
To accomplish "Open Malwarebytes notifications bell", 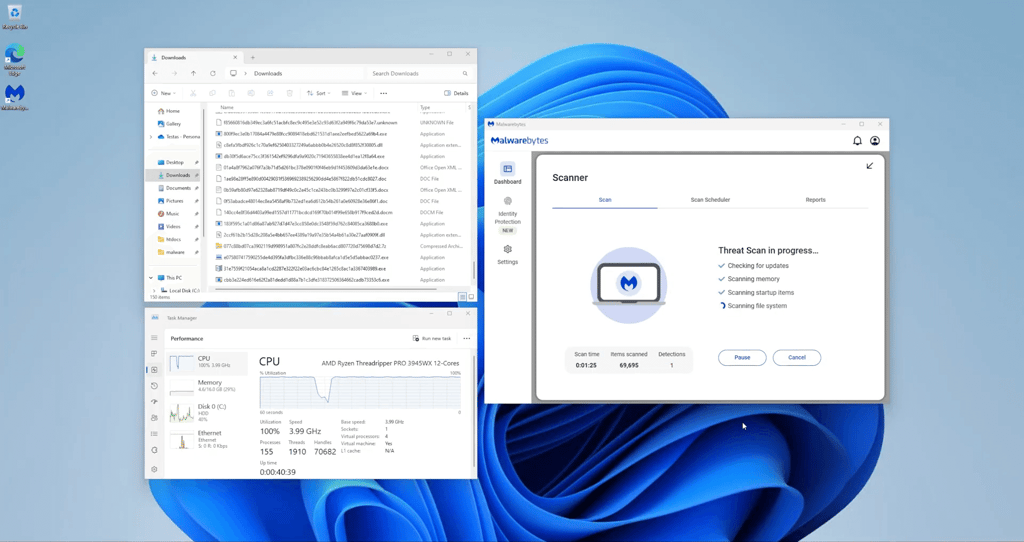I will click(x=857, y=140).
